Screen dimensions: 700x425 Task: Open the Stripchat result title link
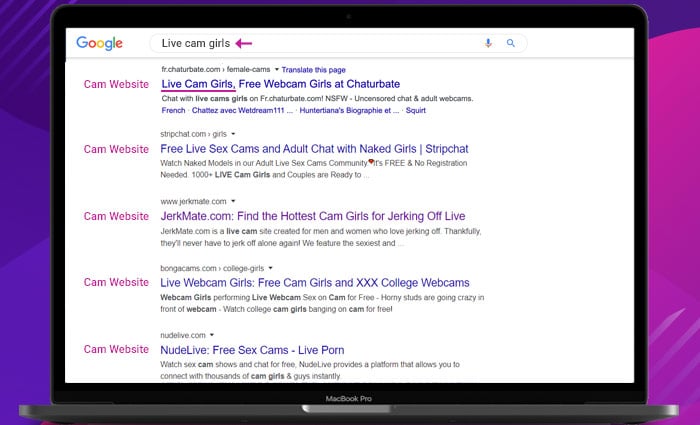pos(313,149)
